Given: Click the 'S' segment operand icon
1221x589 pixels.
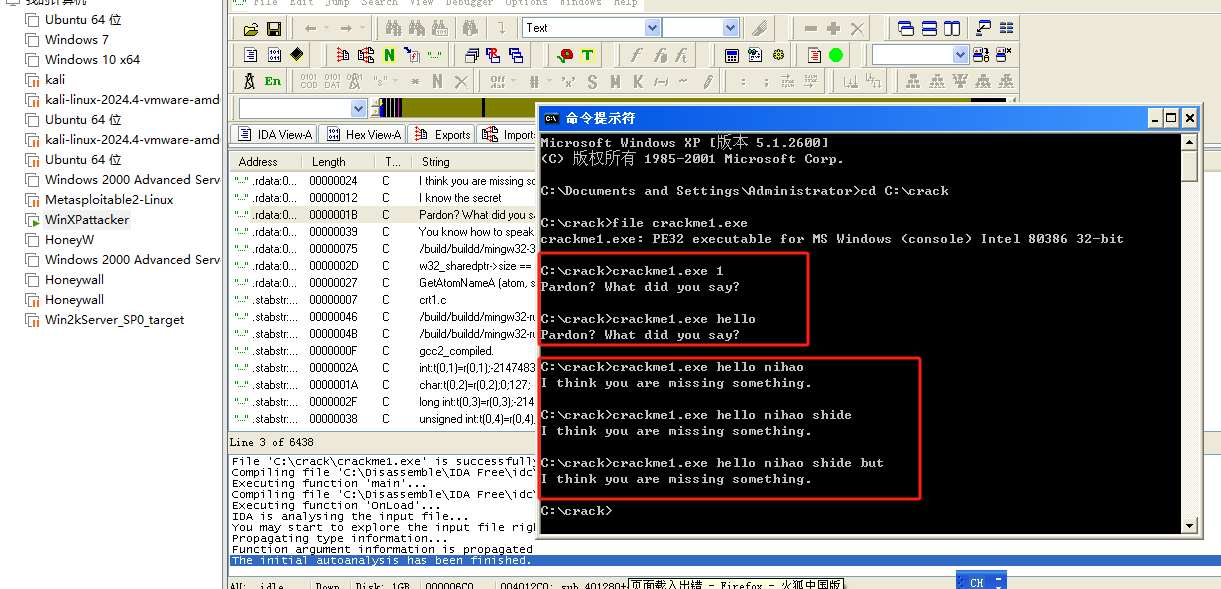Looking at the screenshot, I should (592, 81).
